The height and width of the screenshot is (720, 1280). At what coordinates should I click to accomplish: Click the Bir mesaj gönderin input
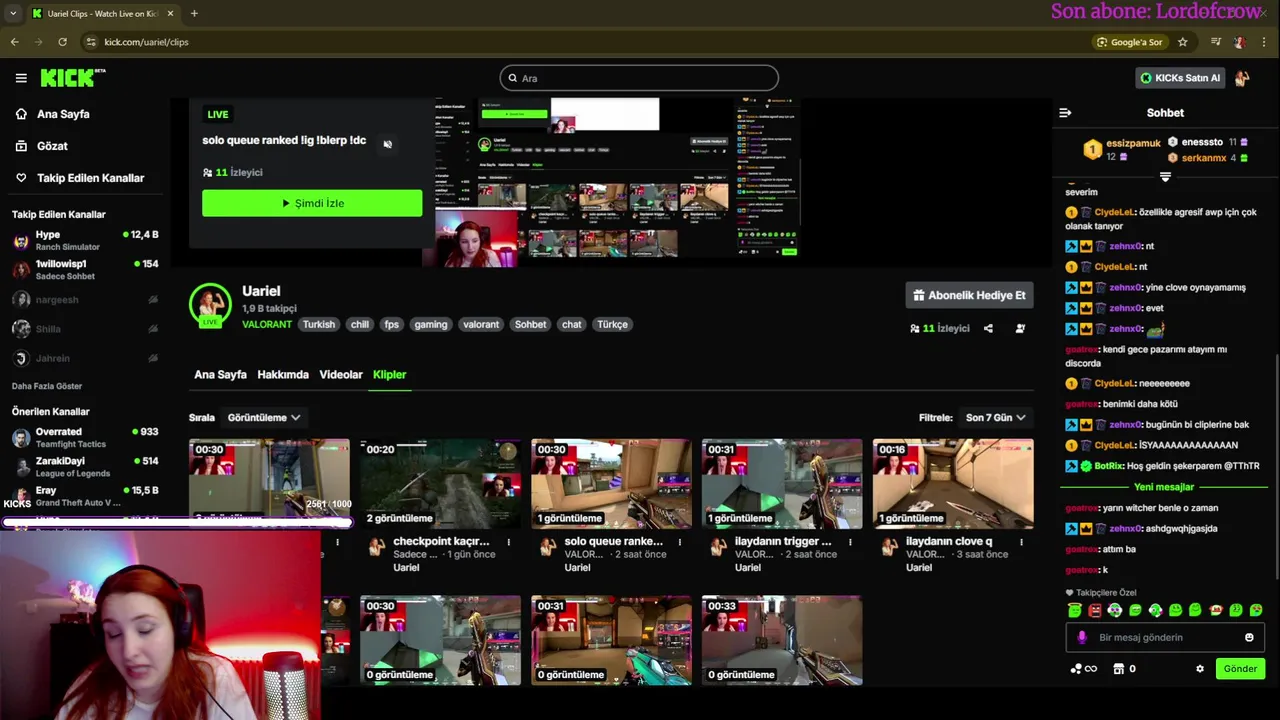click(1166, 637)
